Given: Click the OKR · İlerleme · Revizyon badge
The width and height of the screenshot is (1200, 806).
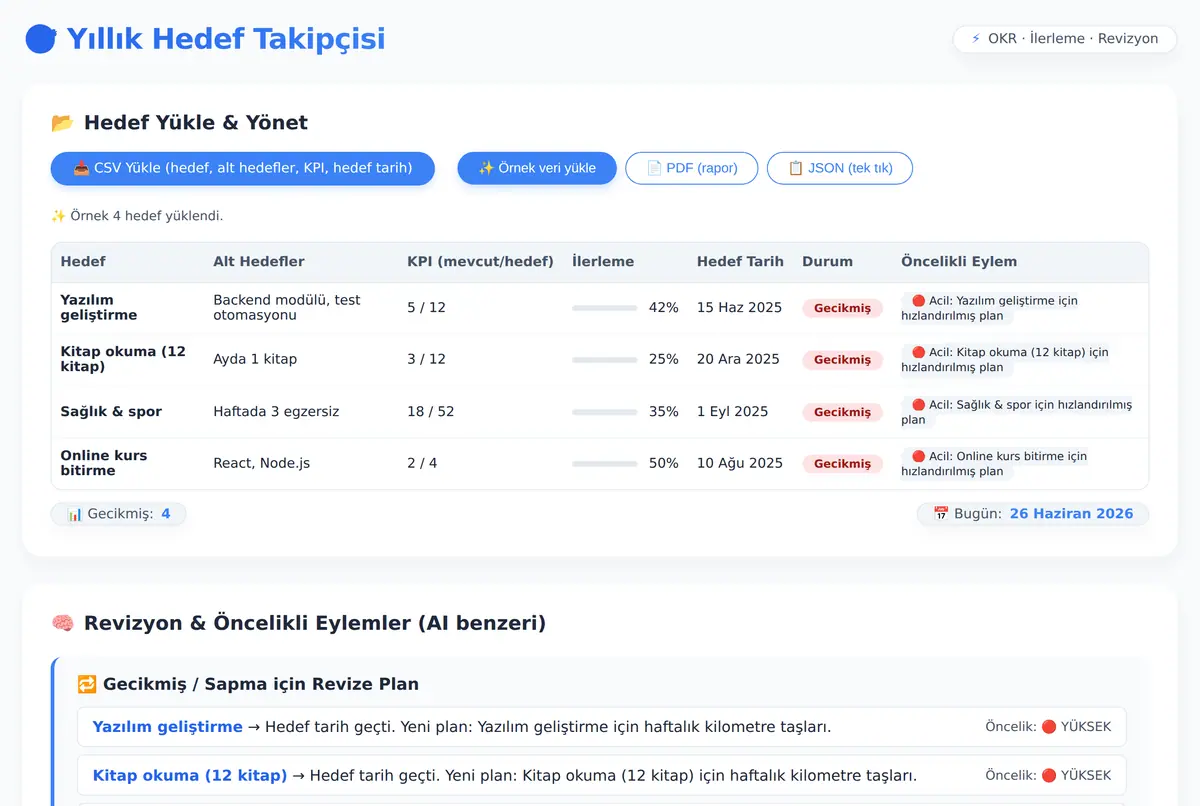Looking at the screenshot, I should [x=1065, y=39].
